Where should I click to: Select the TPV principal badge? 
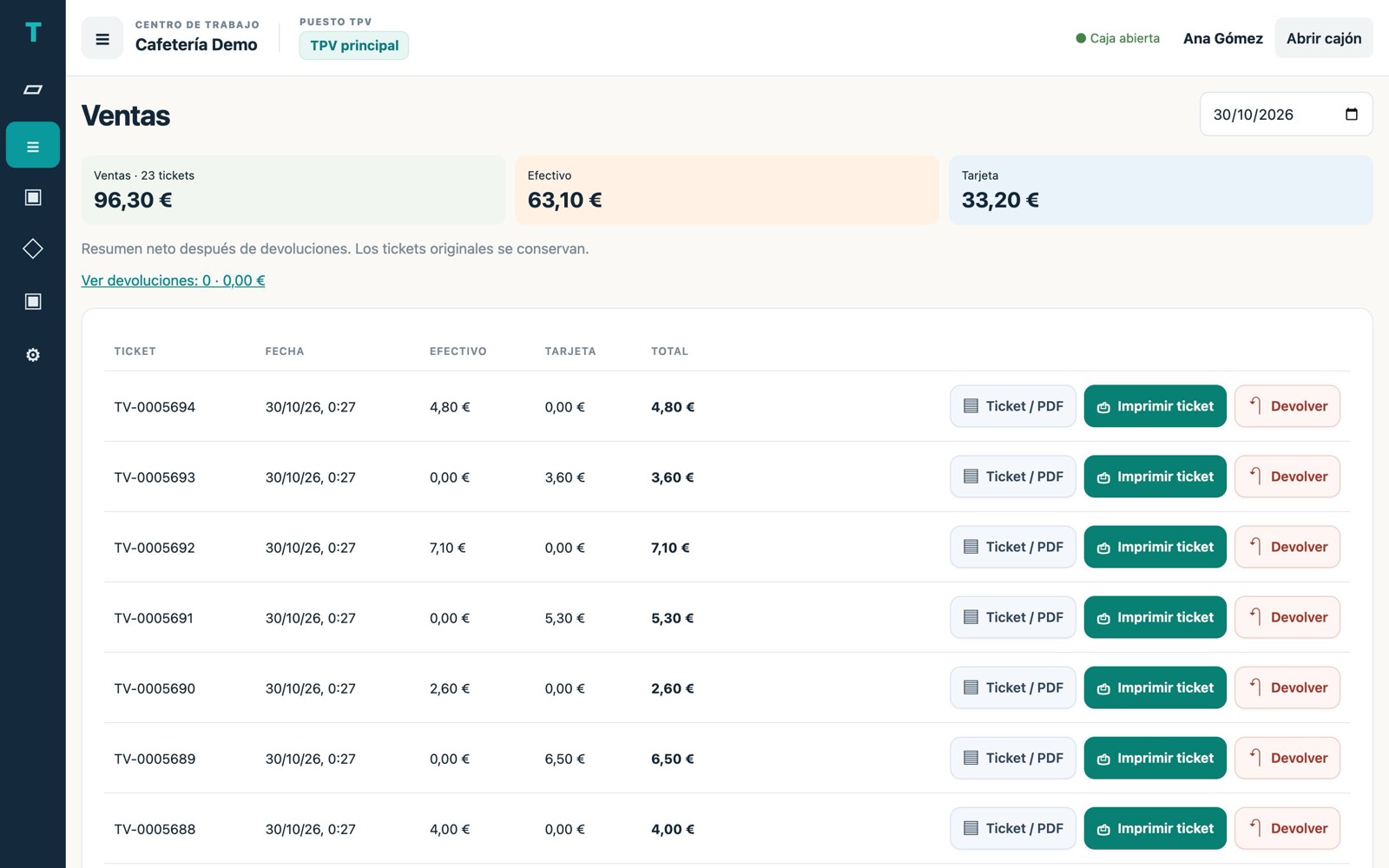(354, 46)
